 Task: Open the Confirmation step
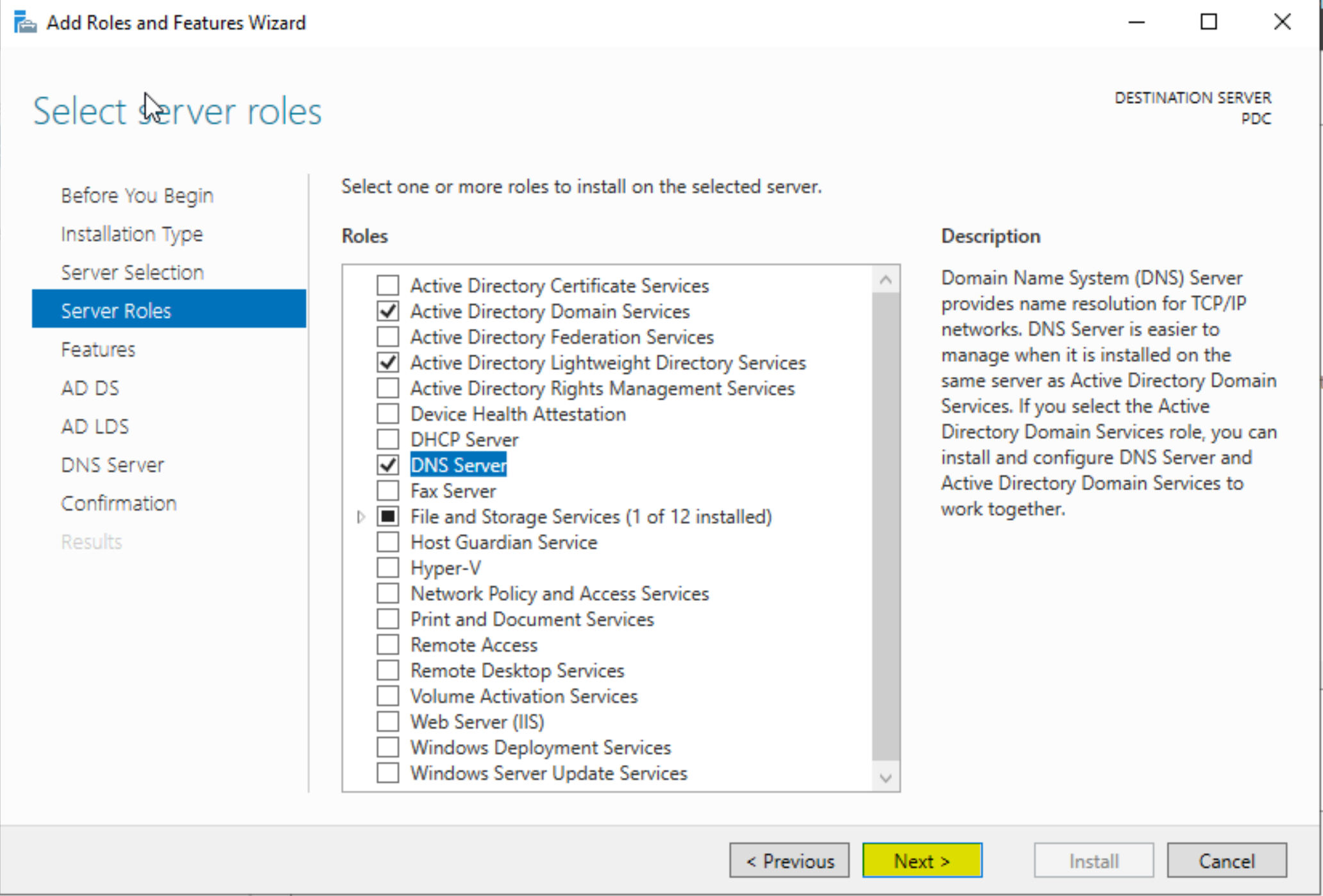[x=119, y=503]
